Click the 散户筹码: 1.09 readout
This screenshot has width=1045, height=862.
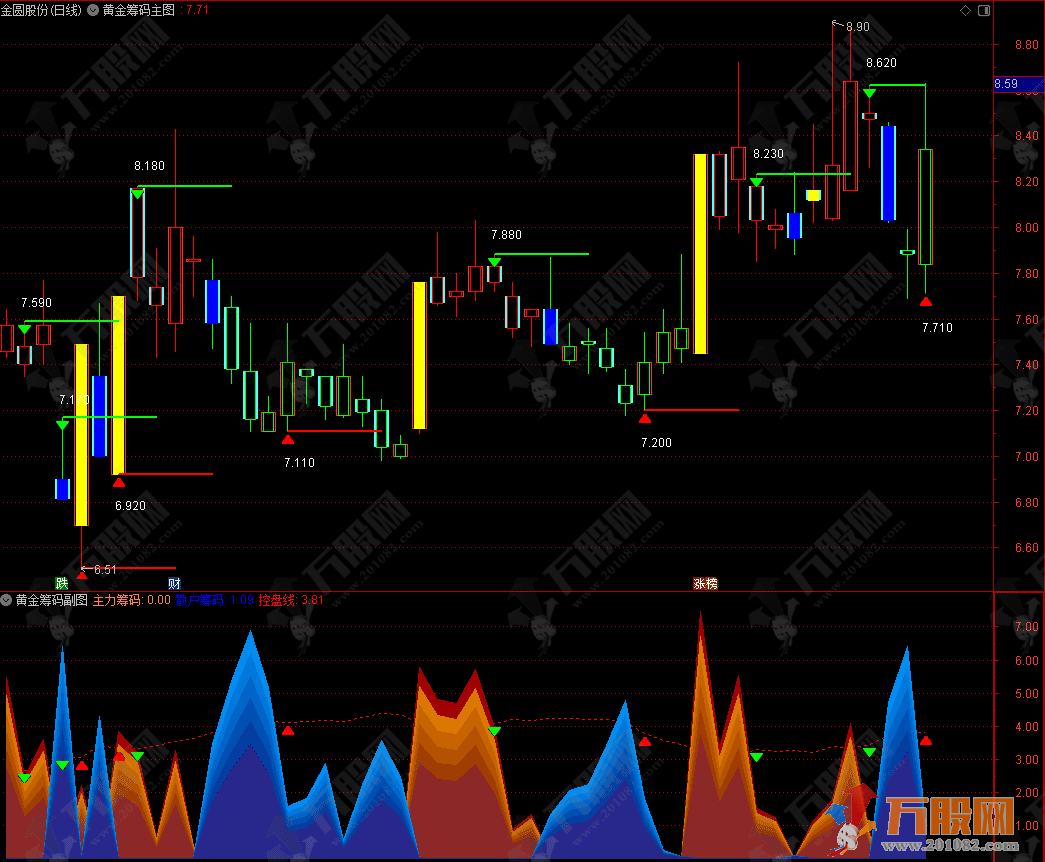(215, 600)
